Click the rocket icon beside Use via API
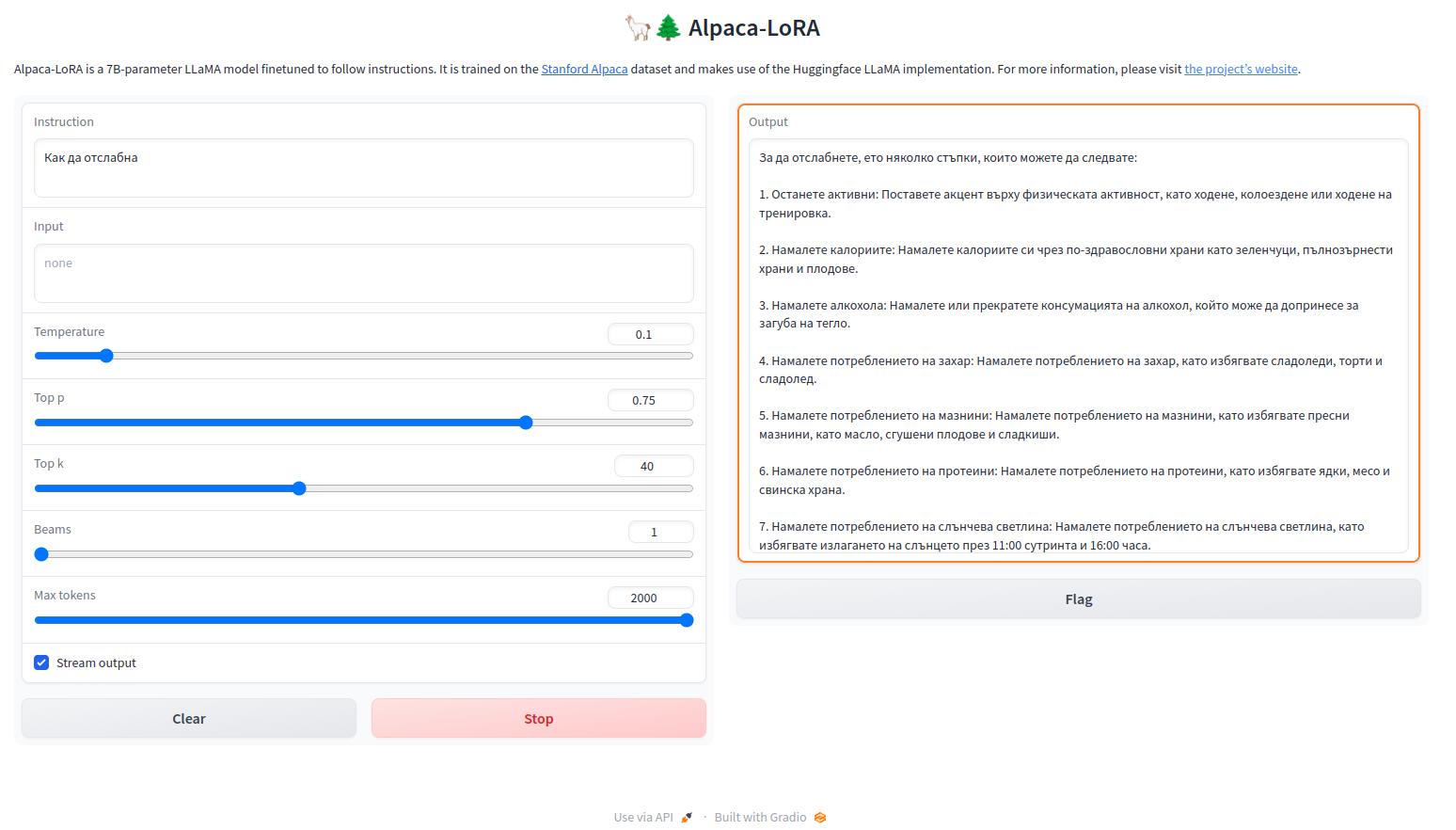1456x830 pixels. click(687, 817)
